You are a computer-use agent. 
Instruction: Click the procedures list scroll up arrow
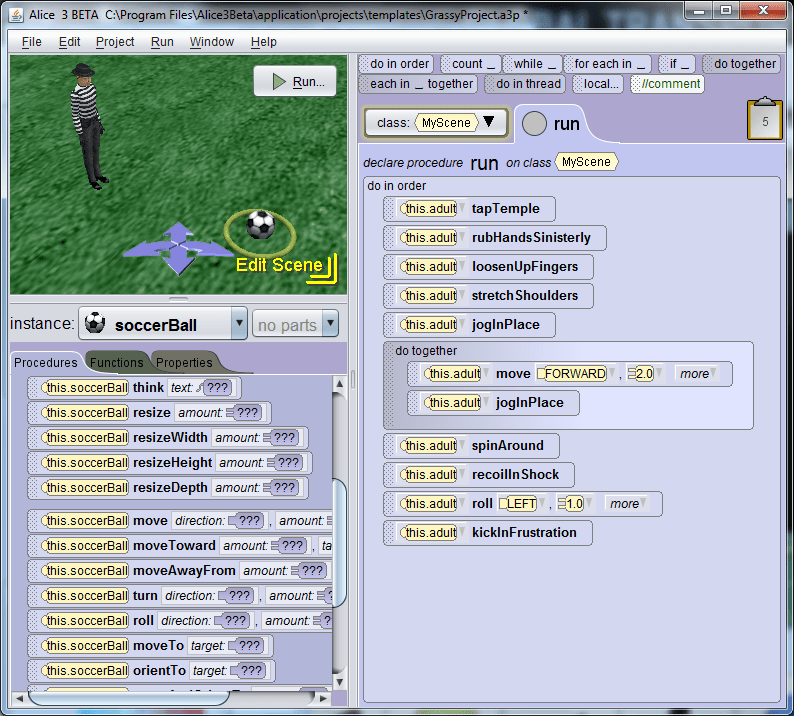click(339, 384)
